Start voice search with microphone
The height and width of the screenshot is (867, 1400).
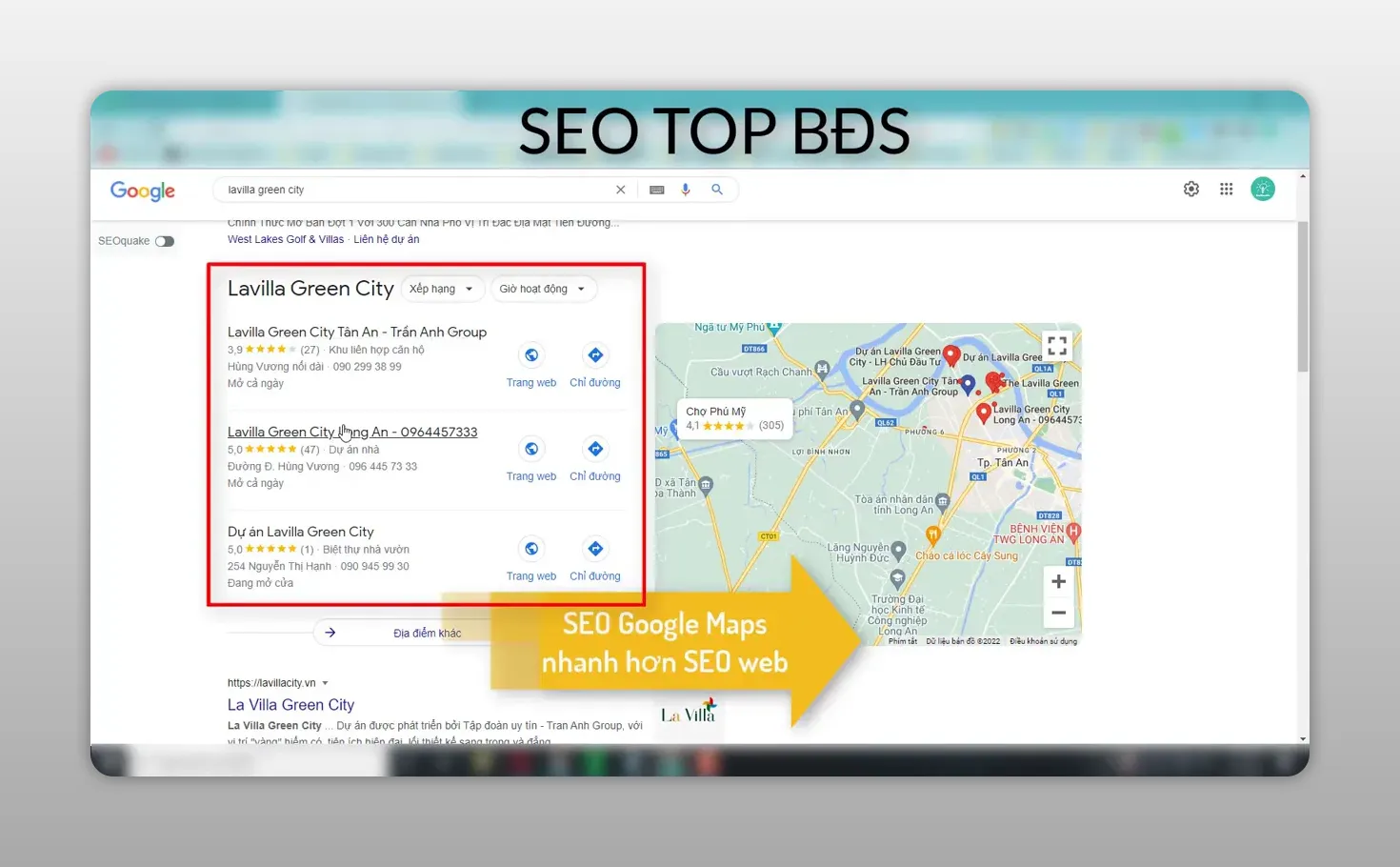click(x=686, y=190)
